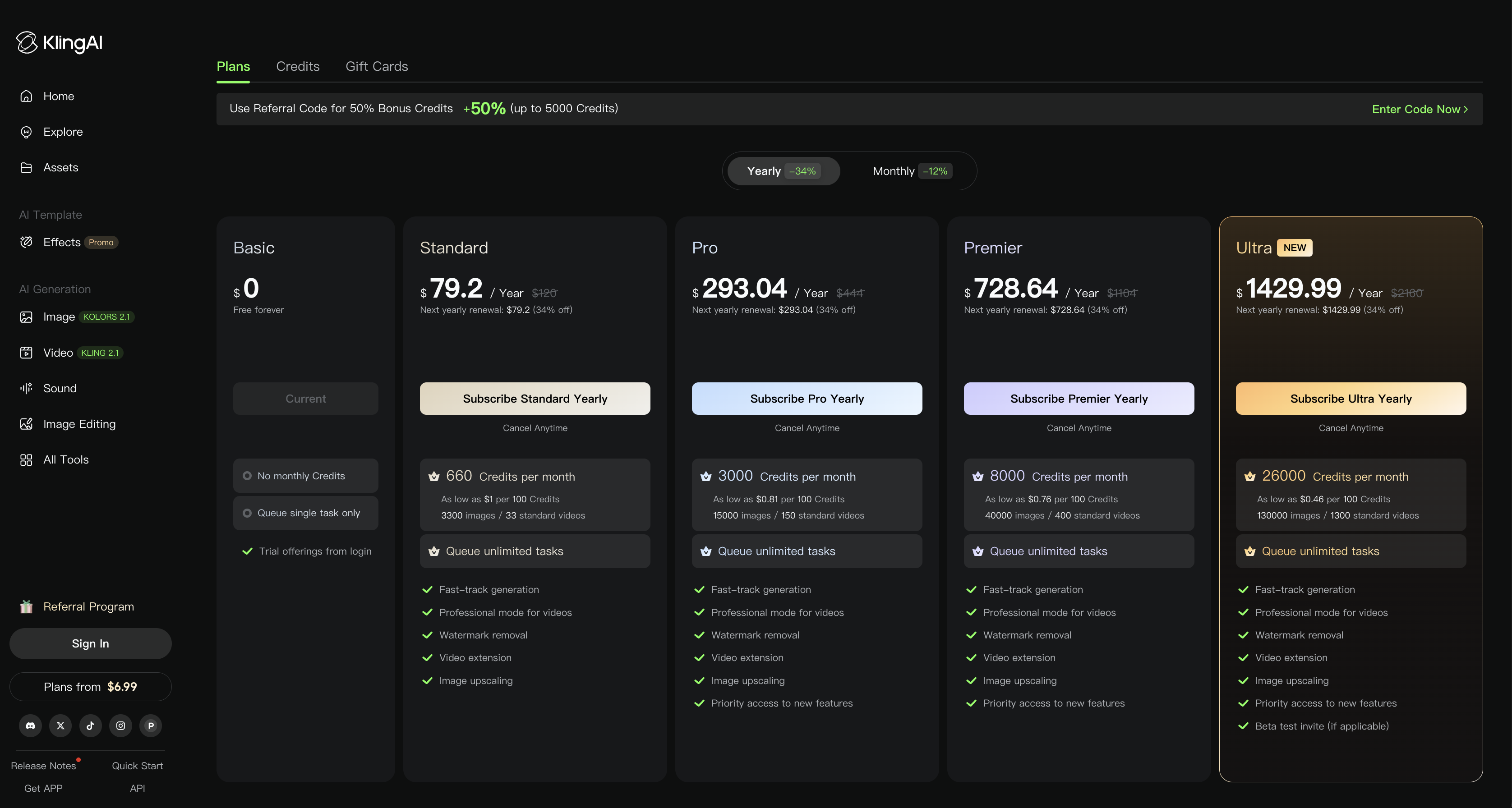Open the TikTok social icon
The width and height of the screenshot is (1512, 808).
coord(90,726)
